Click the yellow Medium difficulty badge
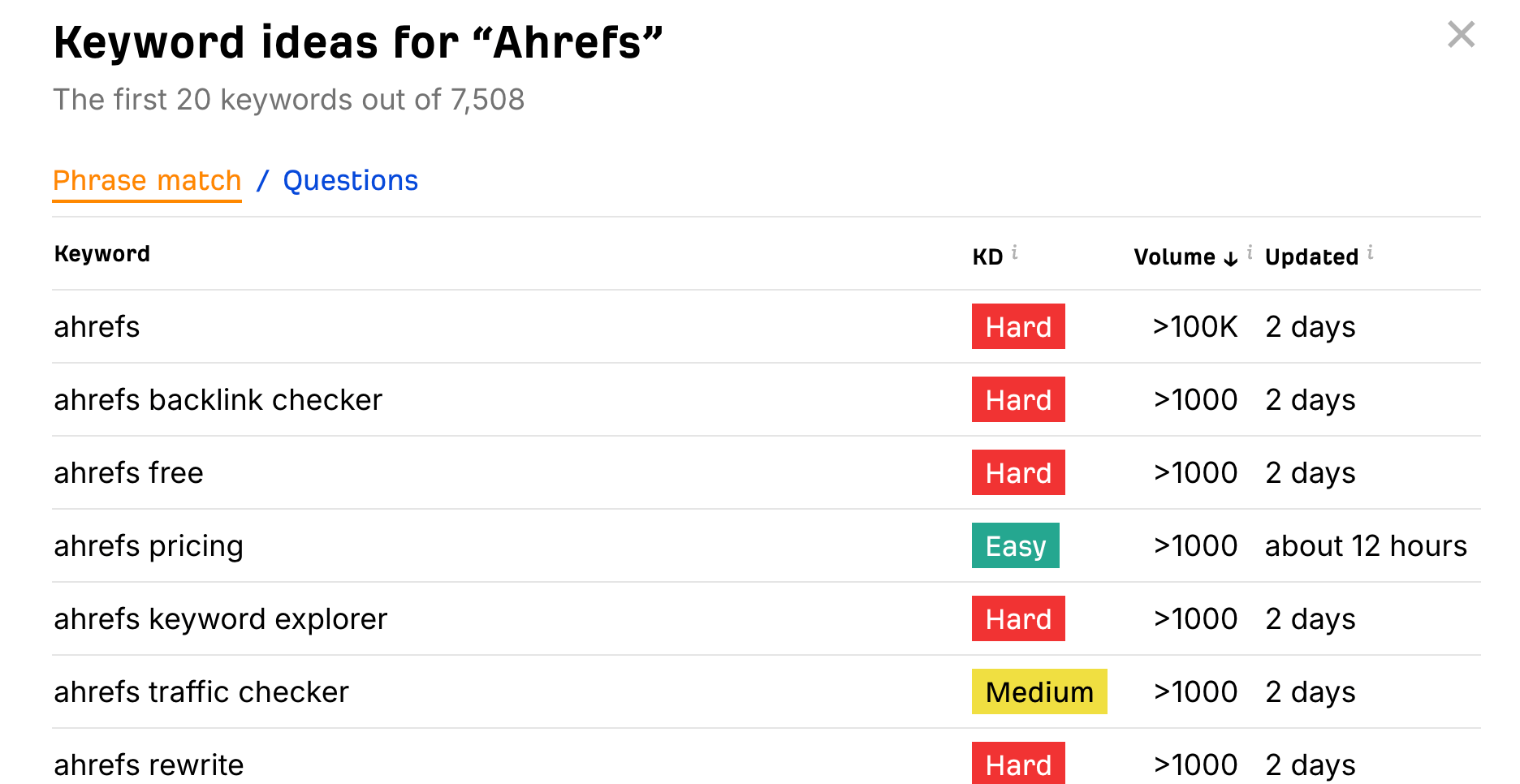This screenshot has height=784, width=1520. point(1039,691)
